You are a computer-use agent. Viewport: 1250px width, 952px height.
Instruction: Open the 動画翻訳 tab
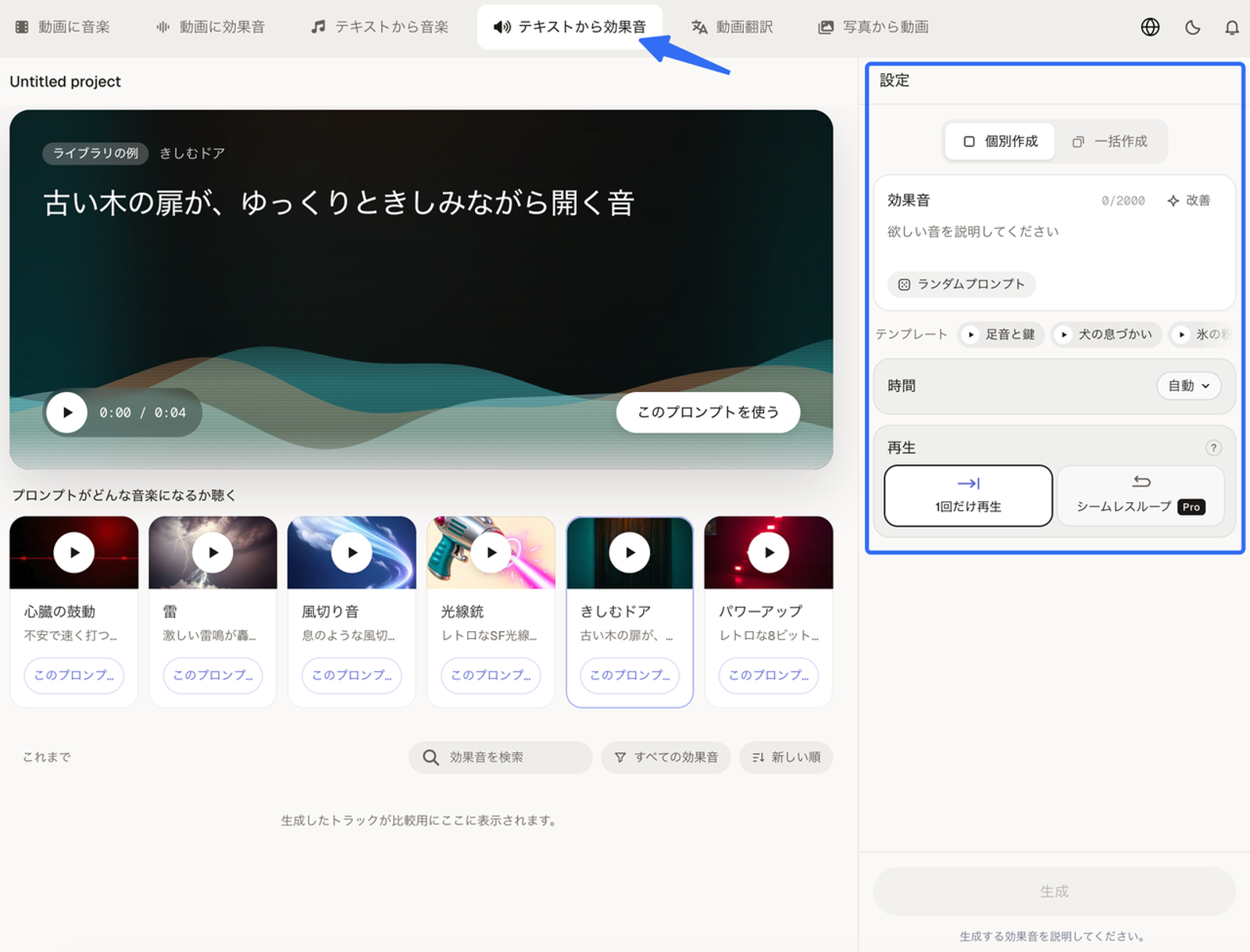(x=732, y=27)
